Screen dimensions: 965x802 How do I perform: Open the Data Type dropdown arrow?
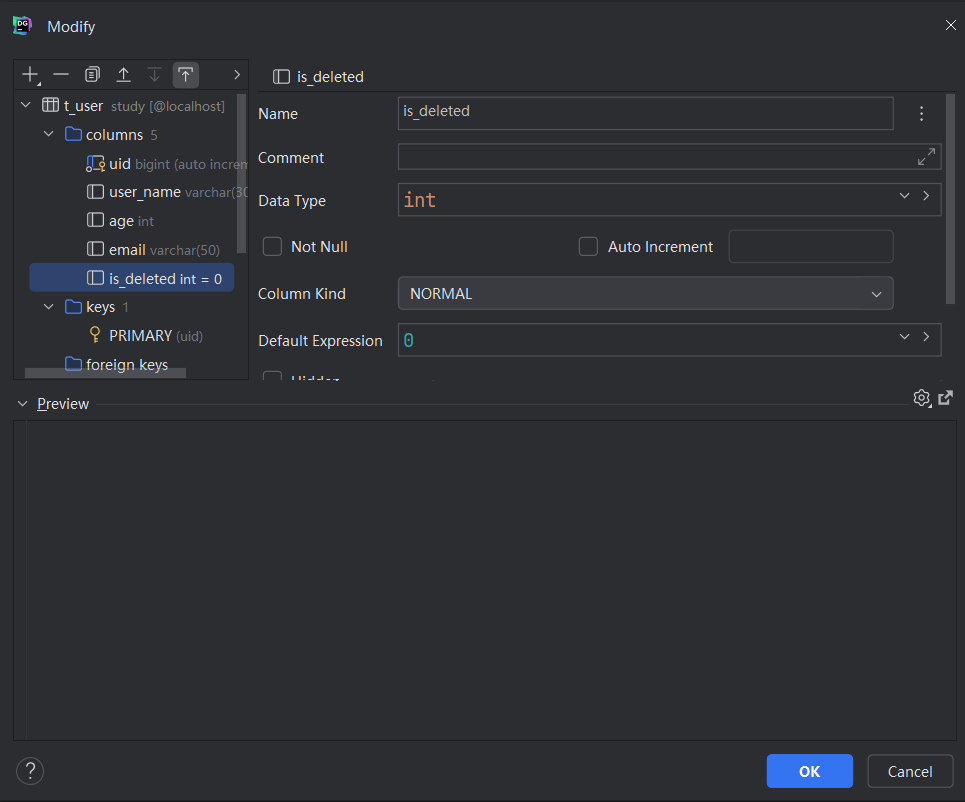point(904,197)
